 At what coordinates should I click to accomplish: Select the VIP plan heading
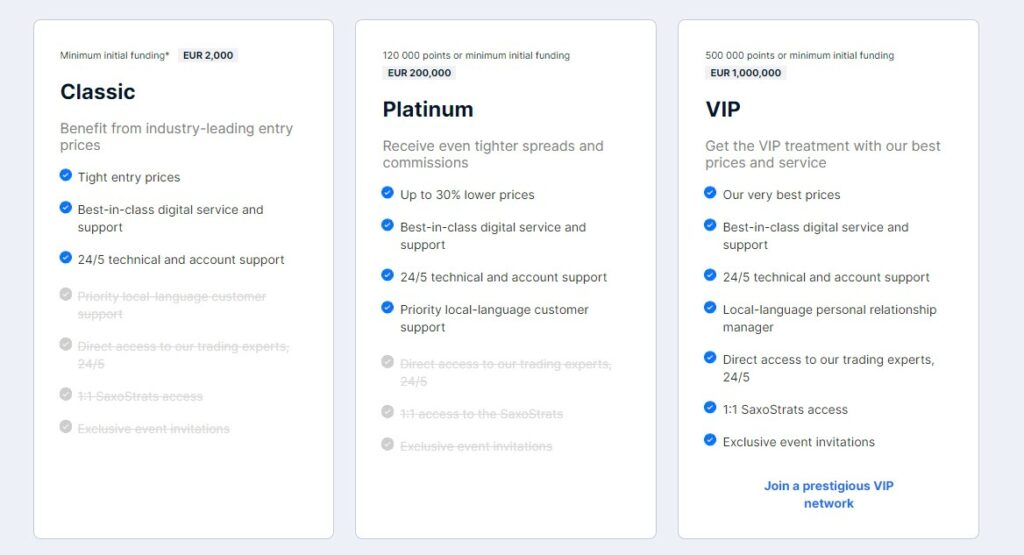pos(723,109)
